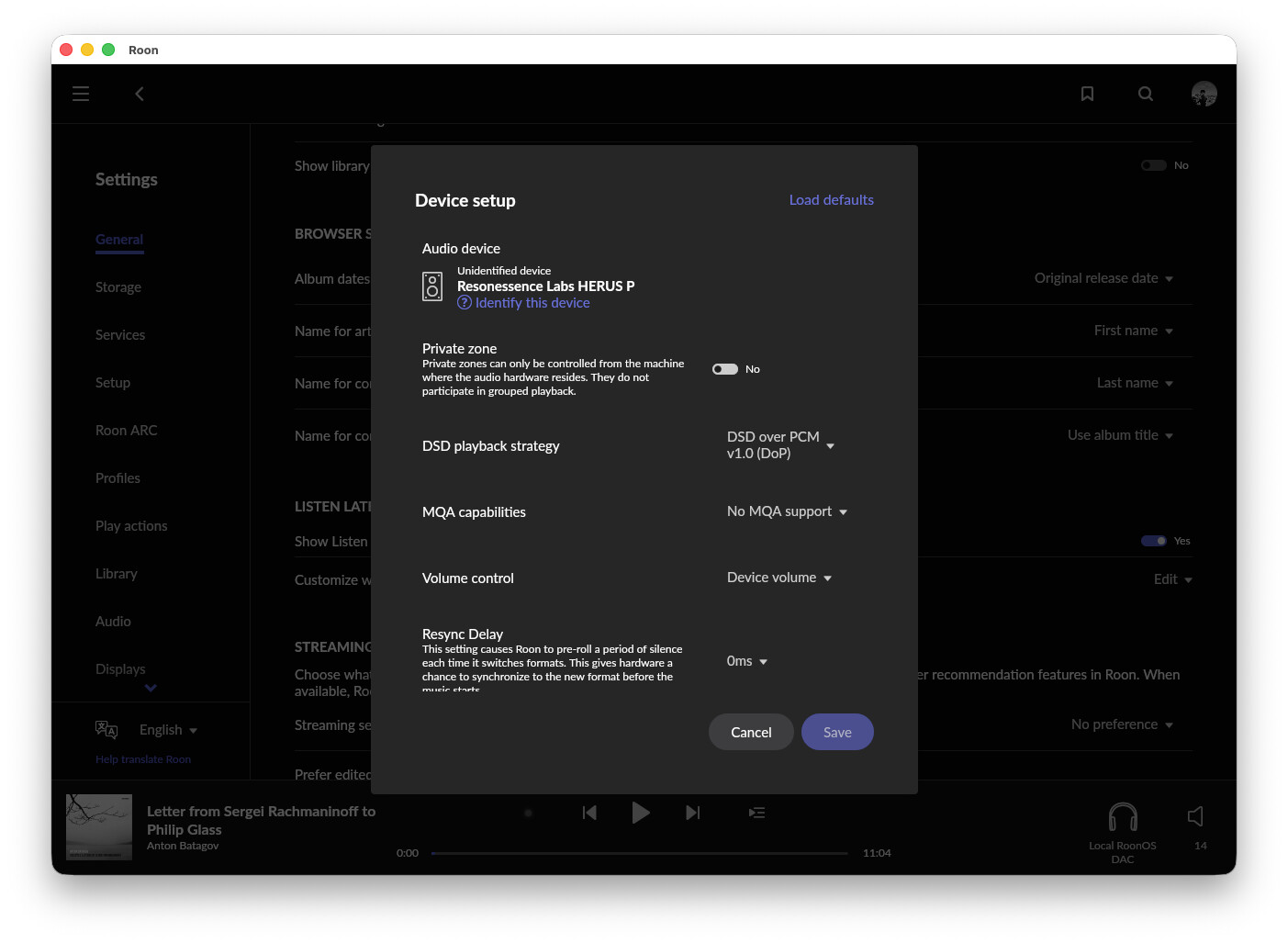Image resolution: width=1288 pixels, height=943 pixels.
Task: Cancel the Device setup dialog
Action: click(x=751, y=732)
